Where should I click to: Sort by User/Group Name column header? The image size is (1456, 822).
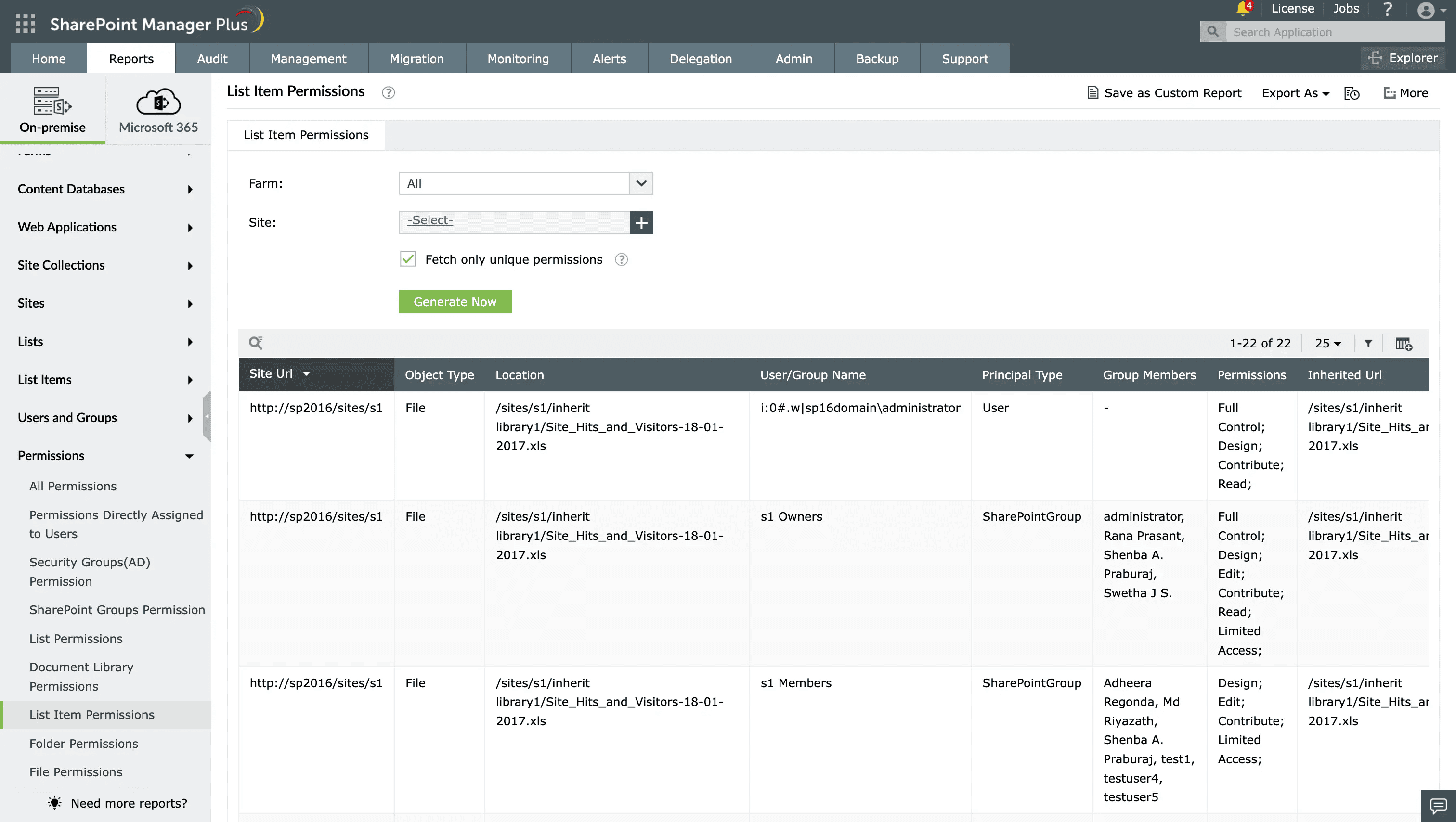tap(813, 375)
